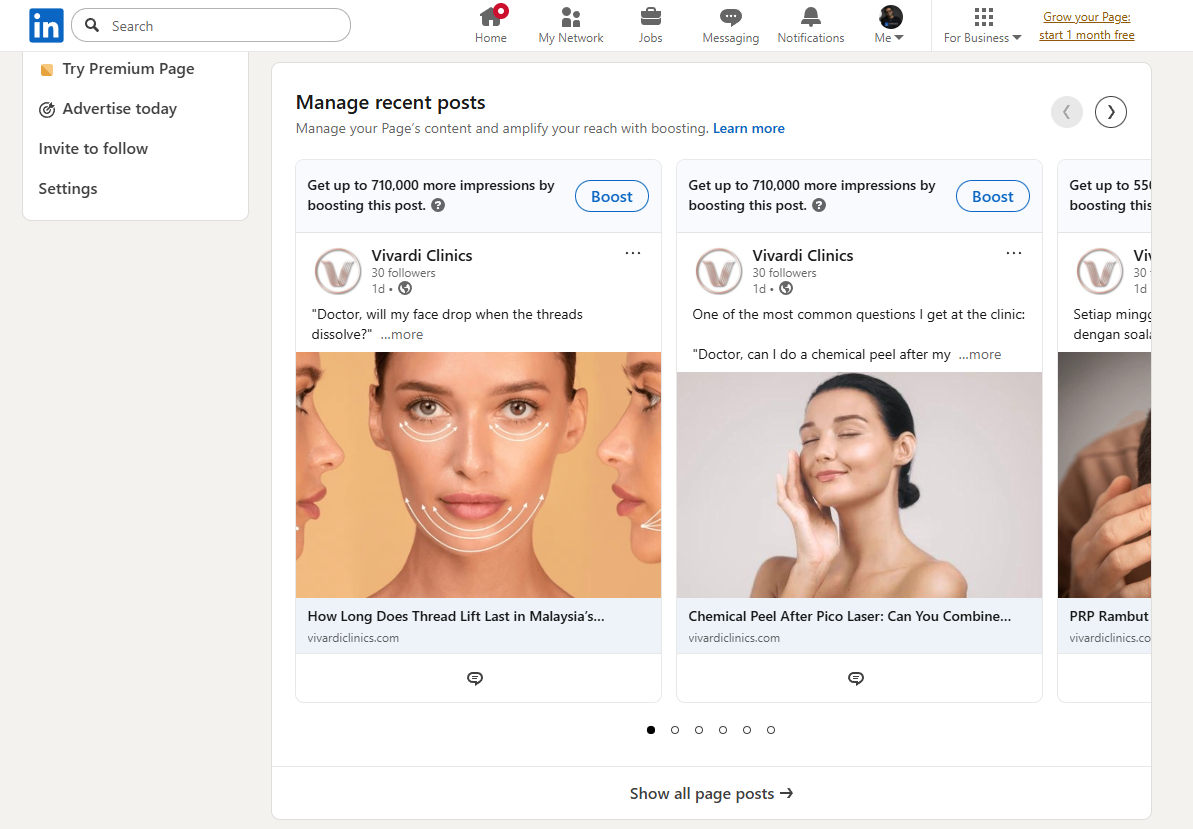Image resolution: width=1193 pixels, height=829 pixels.
Task: Open the Notifications bell
Action: (x=811, y=18)
